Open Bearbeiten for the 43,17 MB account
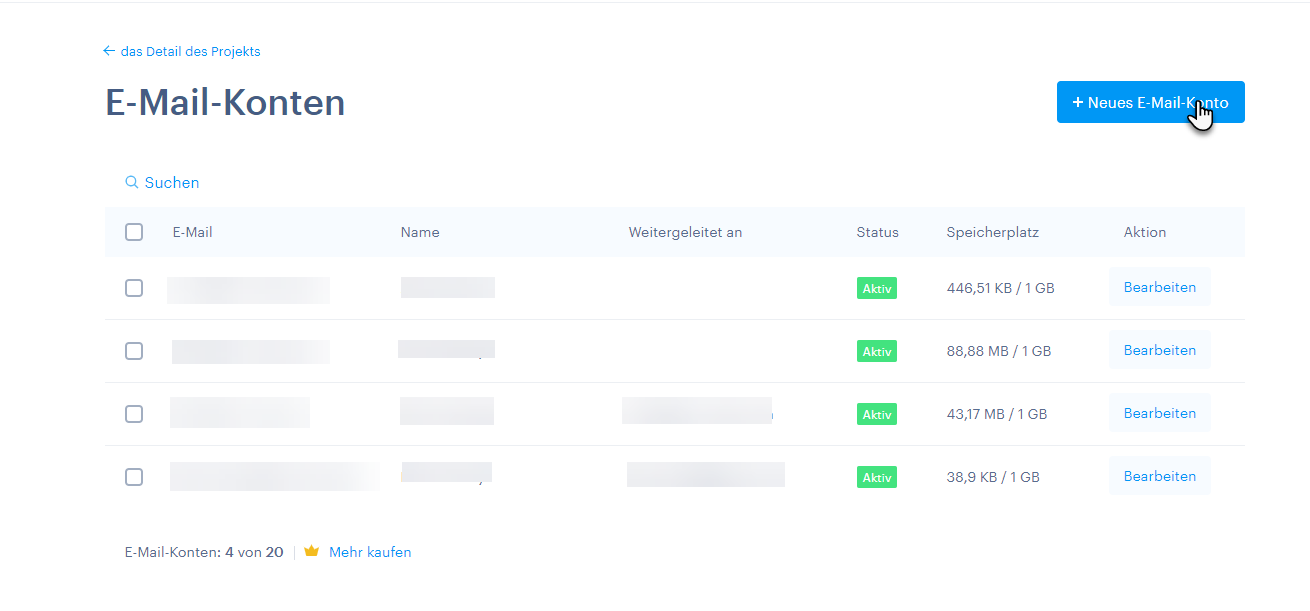Viewport: 1310px width, 611px height. (x=1159, y=413)
